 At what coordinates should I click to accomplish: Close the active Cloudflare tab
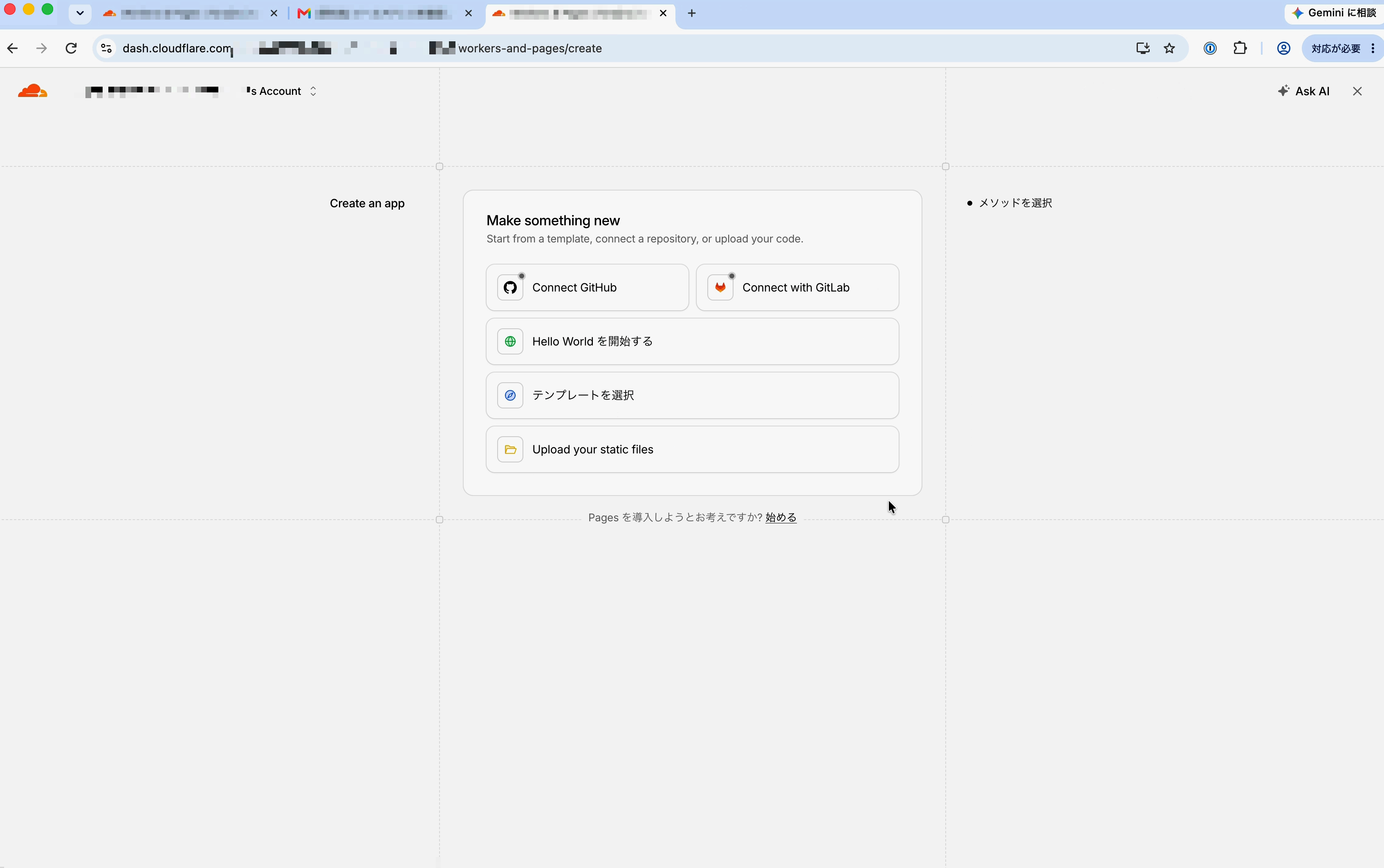(663, 13)
